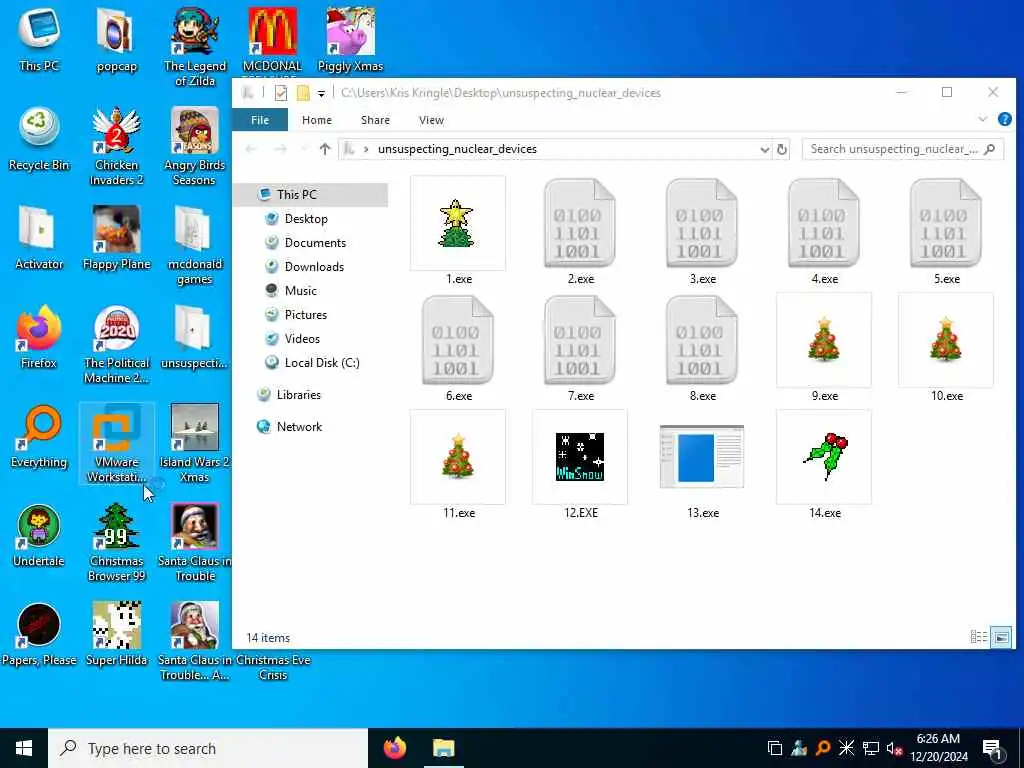This screenshot has height=768, width=1024.
Task: Select Piggly Xmas desktop shortcut
Action: 350,40
